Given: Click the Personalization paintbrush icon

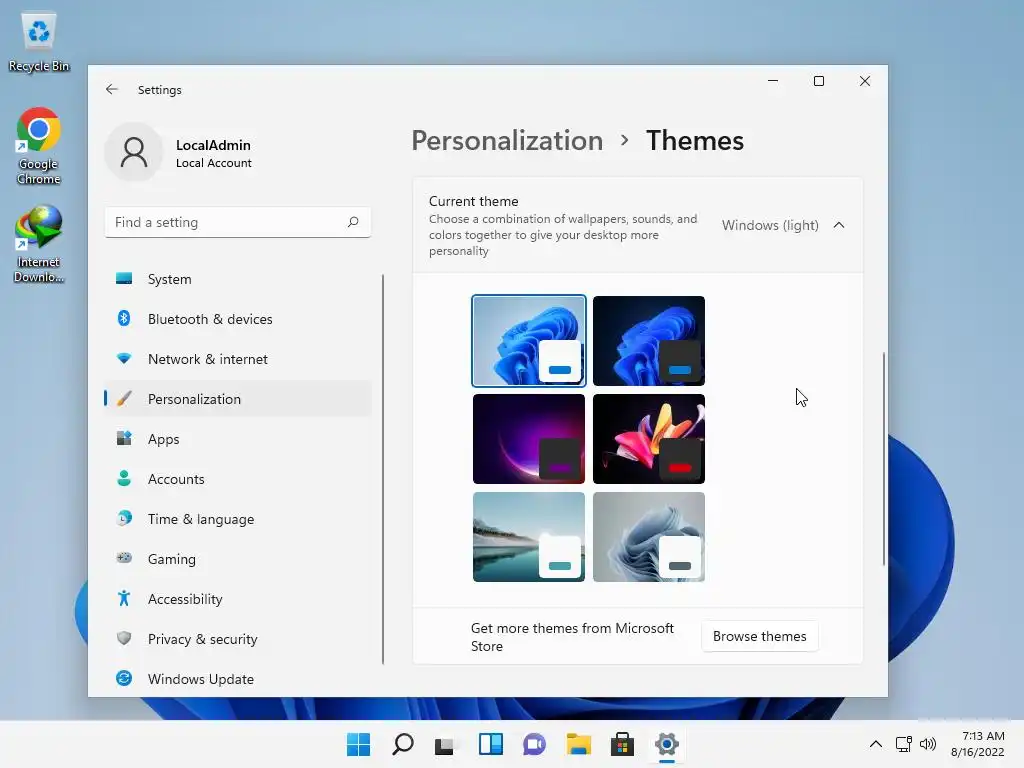Looking at the screenshot, I should (123, 398).
